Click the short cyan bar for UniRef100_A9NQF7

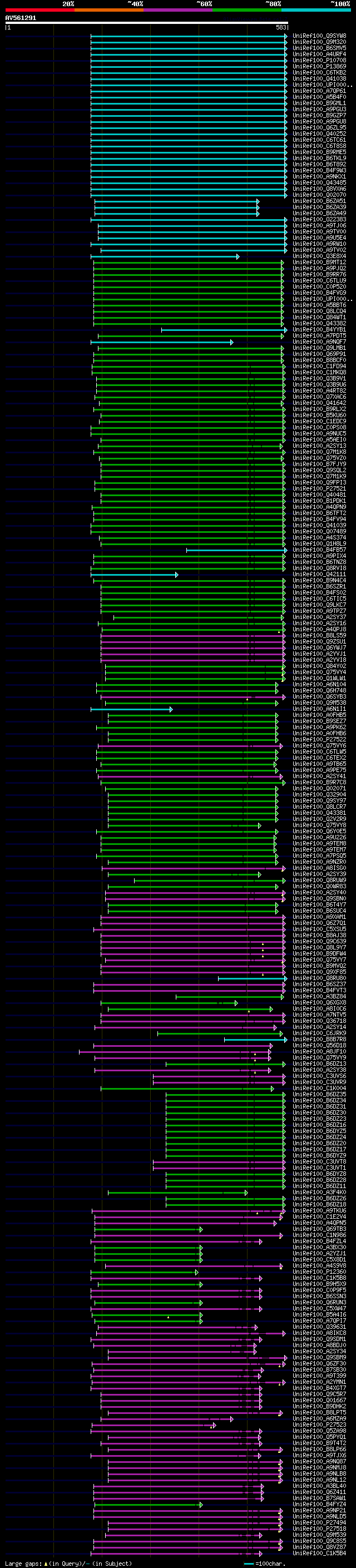(x=162, y=342)
